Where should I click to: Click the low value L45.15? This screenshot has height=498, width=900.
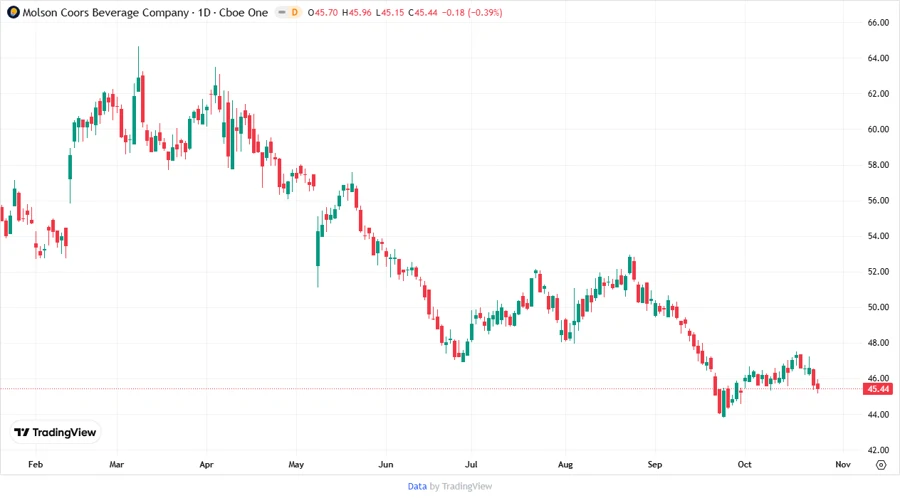click(x=390, y=12)
